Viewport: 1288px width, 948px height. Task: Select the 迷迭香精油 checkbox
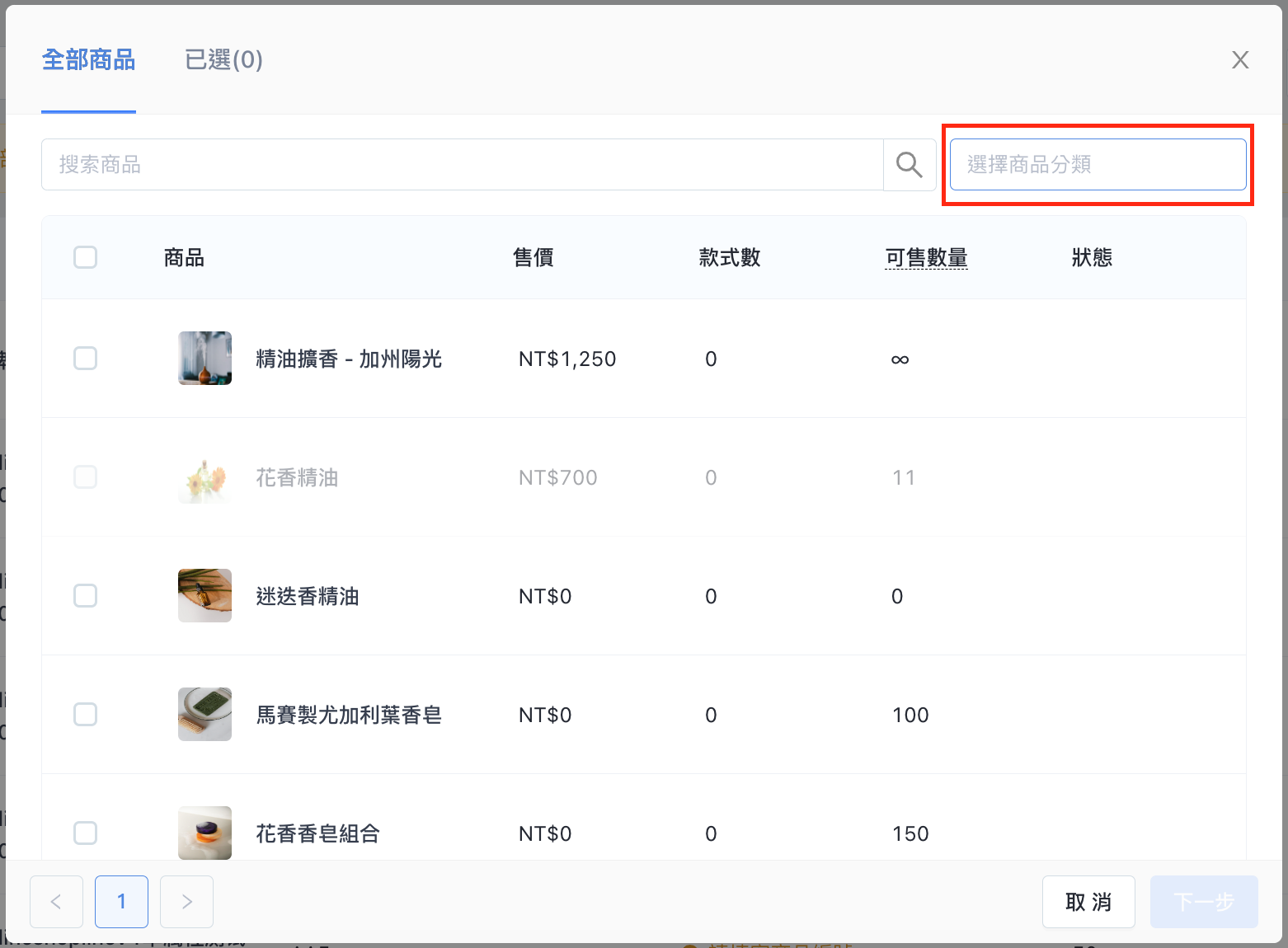86,596
